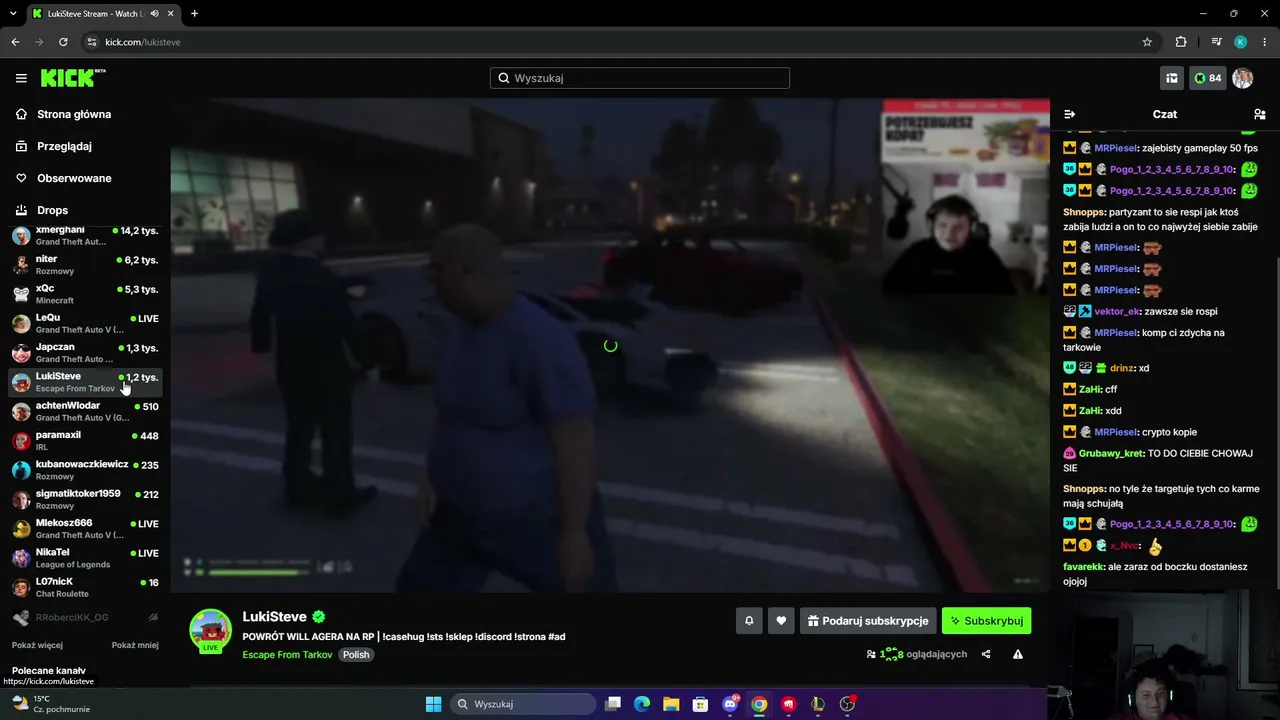The image size is (1280, 720).
Task: Open NikaTel channel in sidebar
Action: (85, 558)
